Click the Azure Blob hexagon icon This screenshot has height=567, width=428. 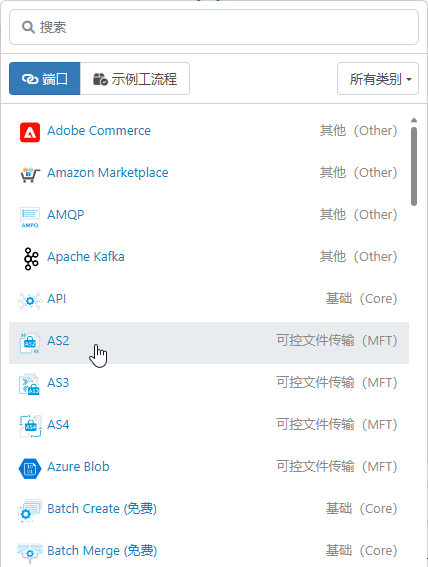(30, 469)
